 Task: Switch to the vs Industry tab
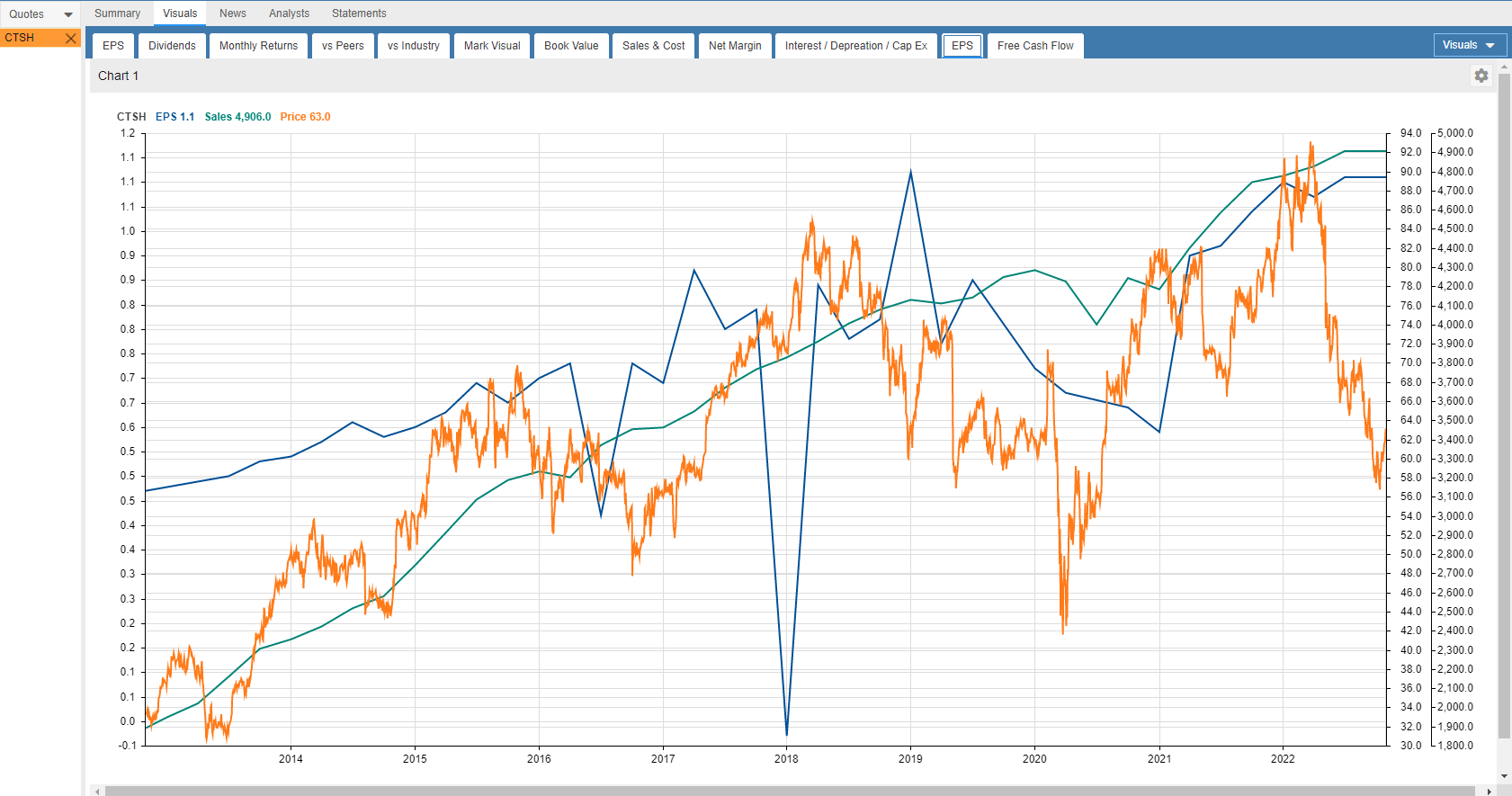point(414,46)
